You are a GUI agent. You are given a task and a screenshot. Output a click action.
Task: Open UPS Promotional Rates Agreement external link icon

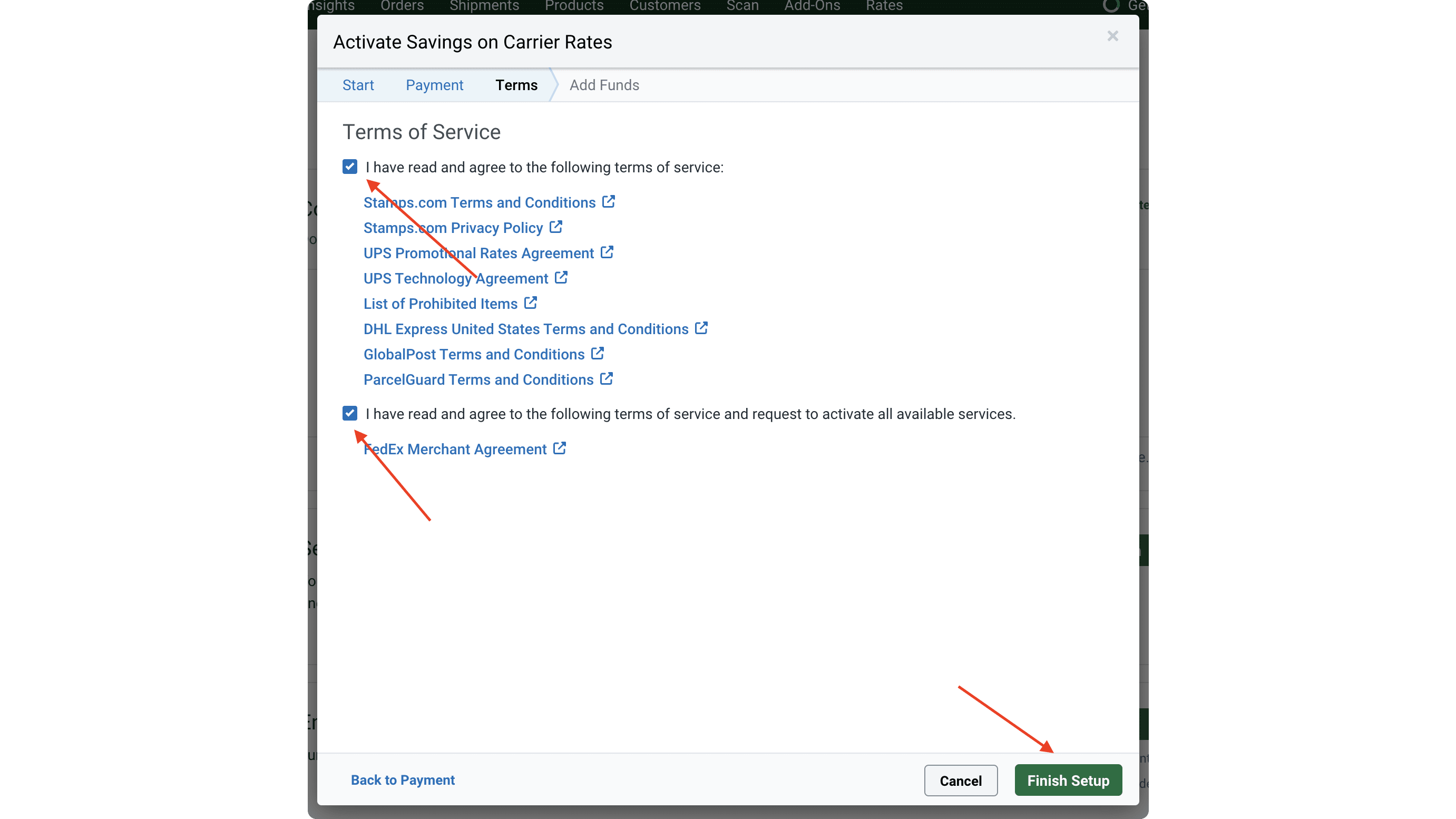[x=607, y=252]
